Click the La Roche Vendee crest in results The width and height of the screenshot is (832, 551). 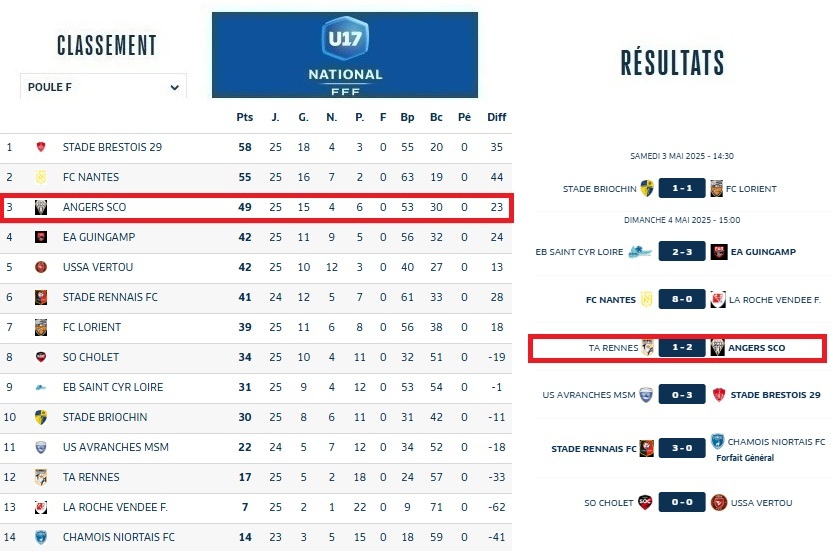click(717, 298)
